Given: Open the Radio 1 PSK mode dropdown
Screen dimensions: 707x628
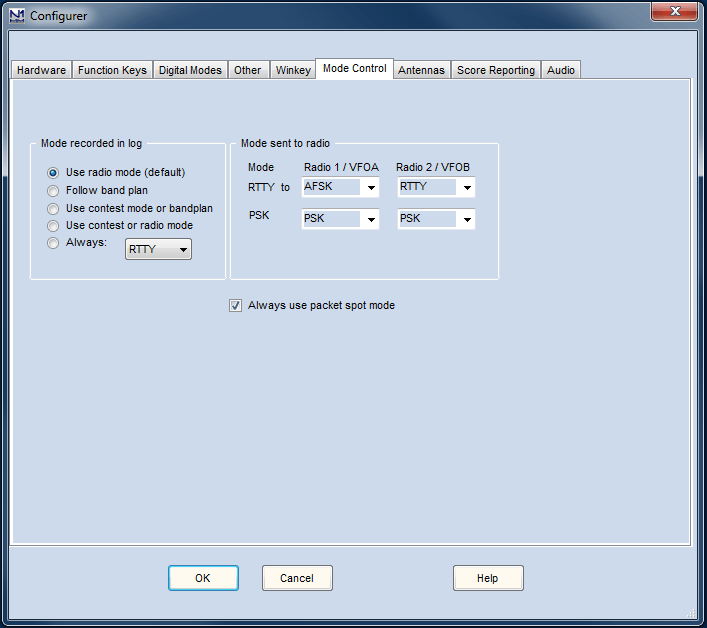Looking at the screenshot, I should (x=340, y=219).
